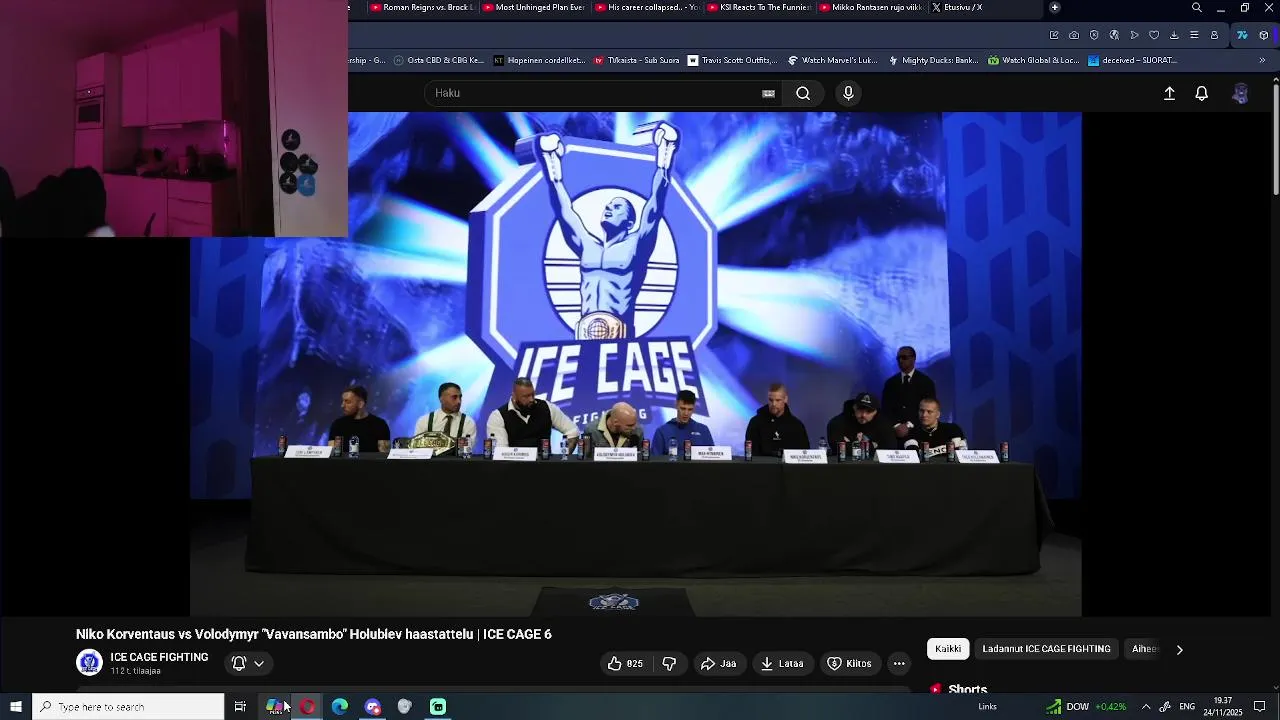Open Hopeinen cordellket bookmark
The width and height of the screenshot is (1280, 720).
click(x=539, y=60)
